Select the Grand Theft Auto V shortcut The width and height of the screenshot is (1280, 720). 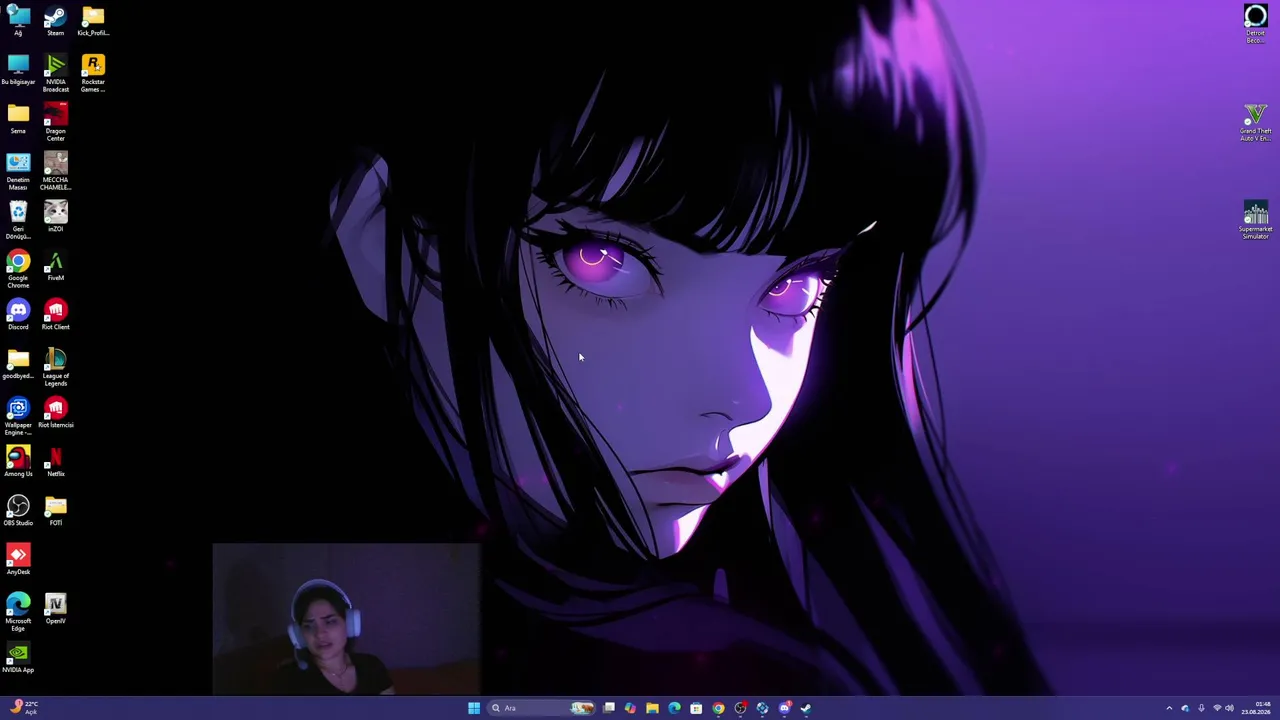pos(1255,123)
